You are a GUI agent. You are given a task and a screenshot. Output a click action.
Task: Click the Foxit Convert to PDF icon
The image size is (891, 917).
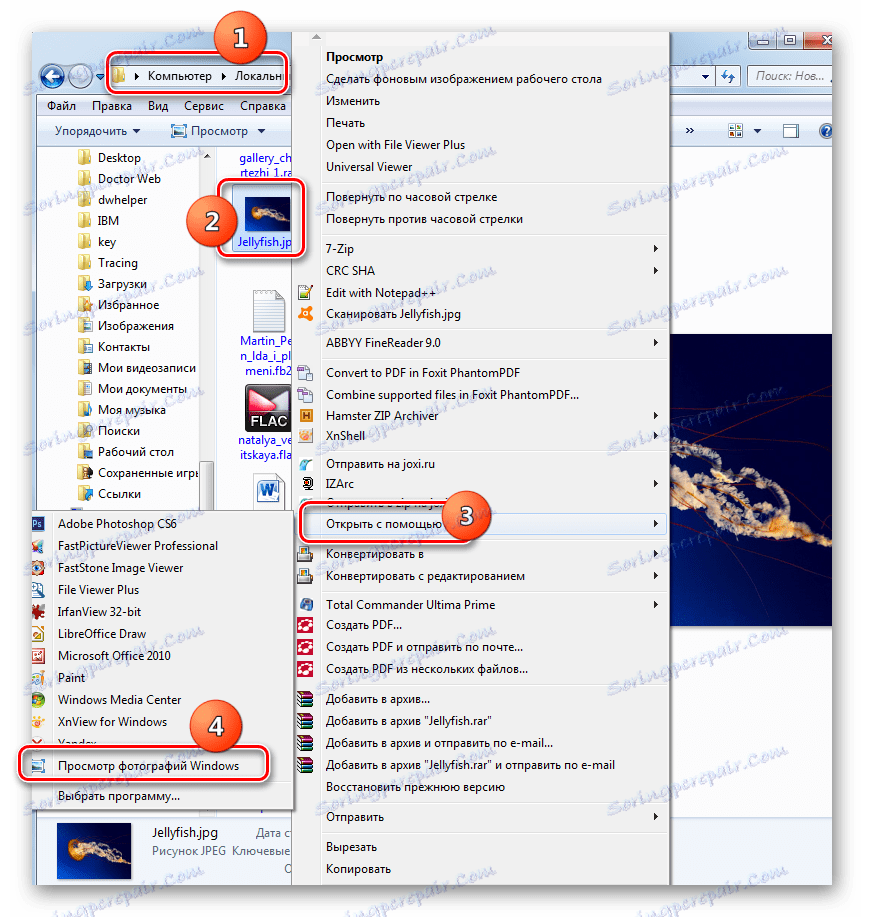click(x=305, y=373)
